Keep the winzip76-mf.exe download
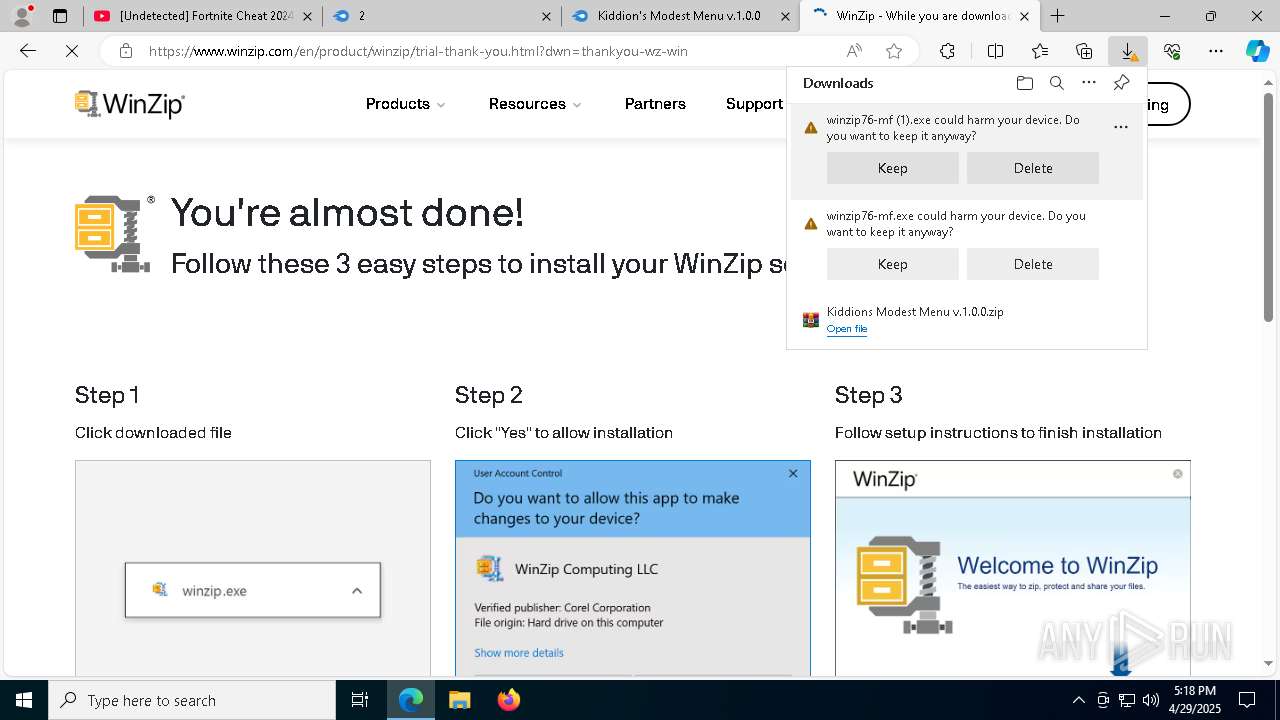 pos(892,264)
